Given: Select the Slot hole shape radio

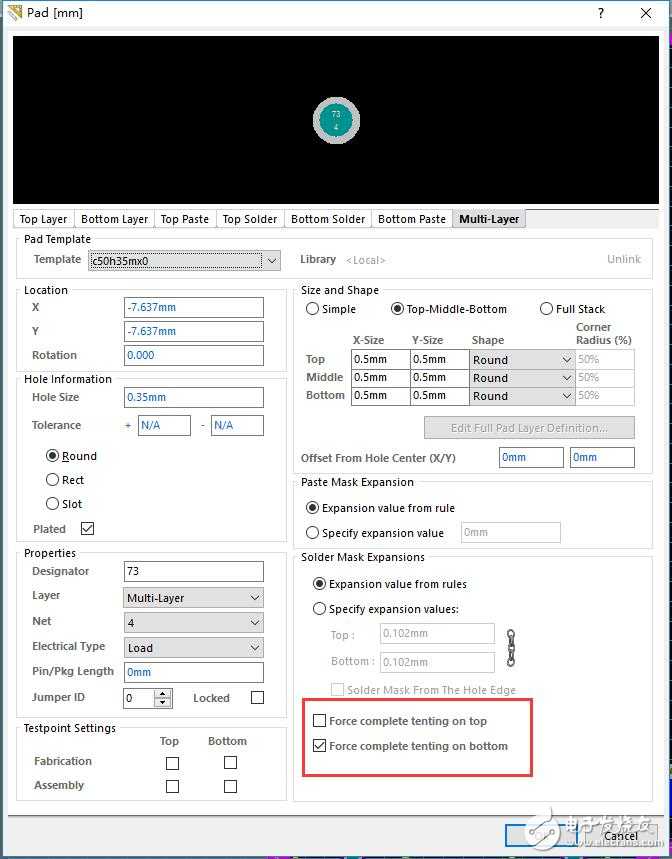Looking at the screenshot, I should pyautogui.click(x=64, y=503).
